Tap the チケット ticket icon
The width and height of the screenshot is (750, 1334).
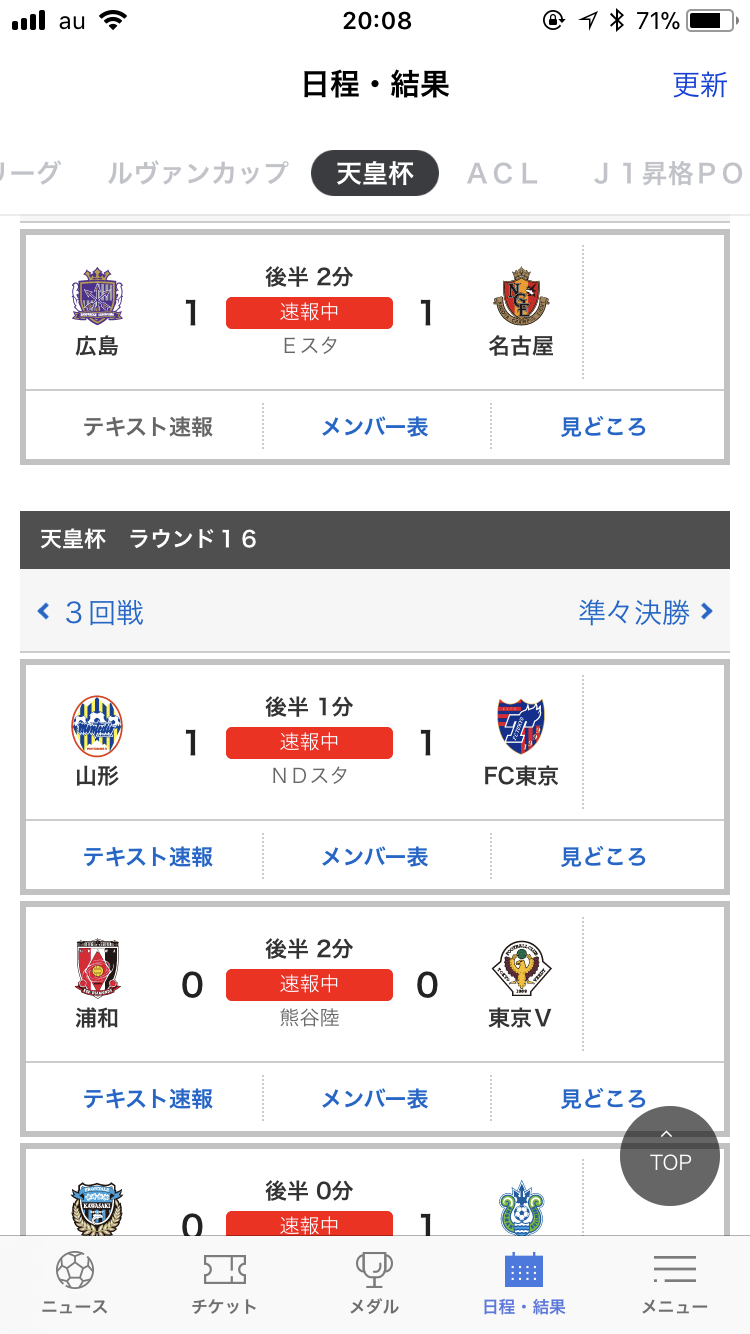(x=224, y=1270)
